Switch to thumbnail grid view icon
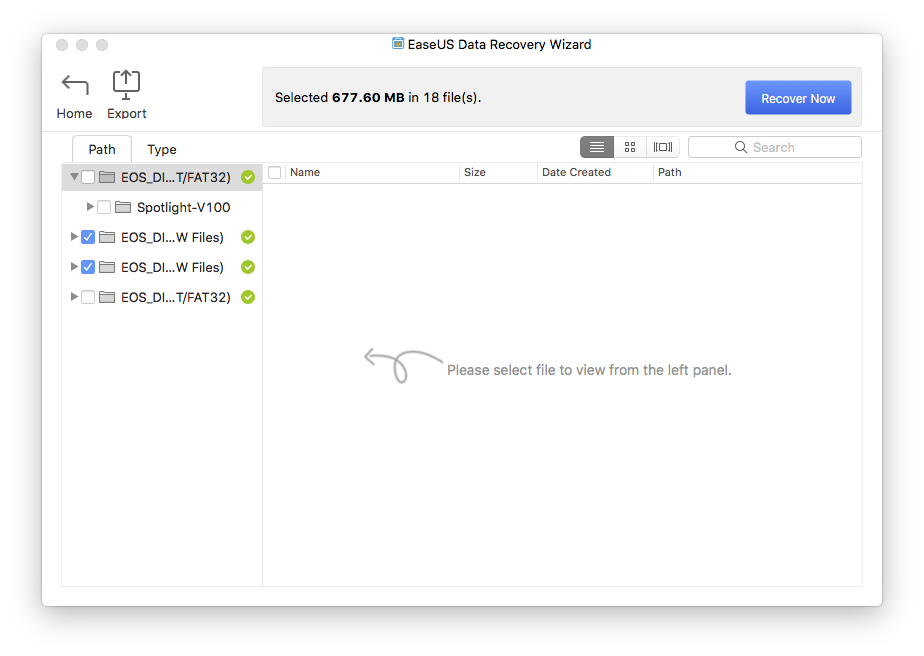Viewport: 924px width, 656px height. point(630,147)
